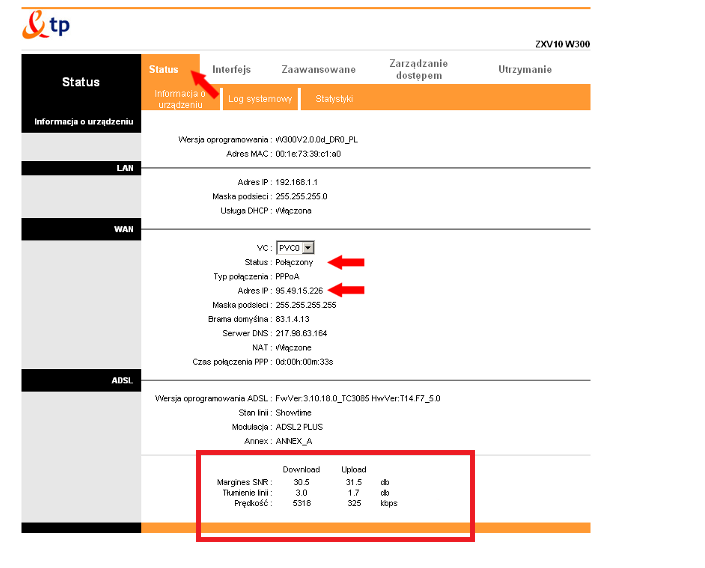Click WAN status value Połączony
The width and height of the screenshot is (705, 568).
click(294, 262)
